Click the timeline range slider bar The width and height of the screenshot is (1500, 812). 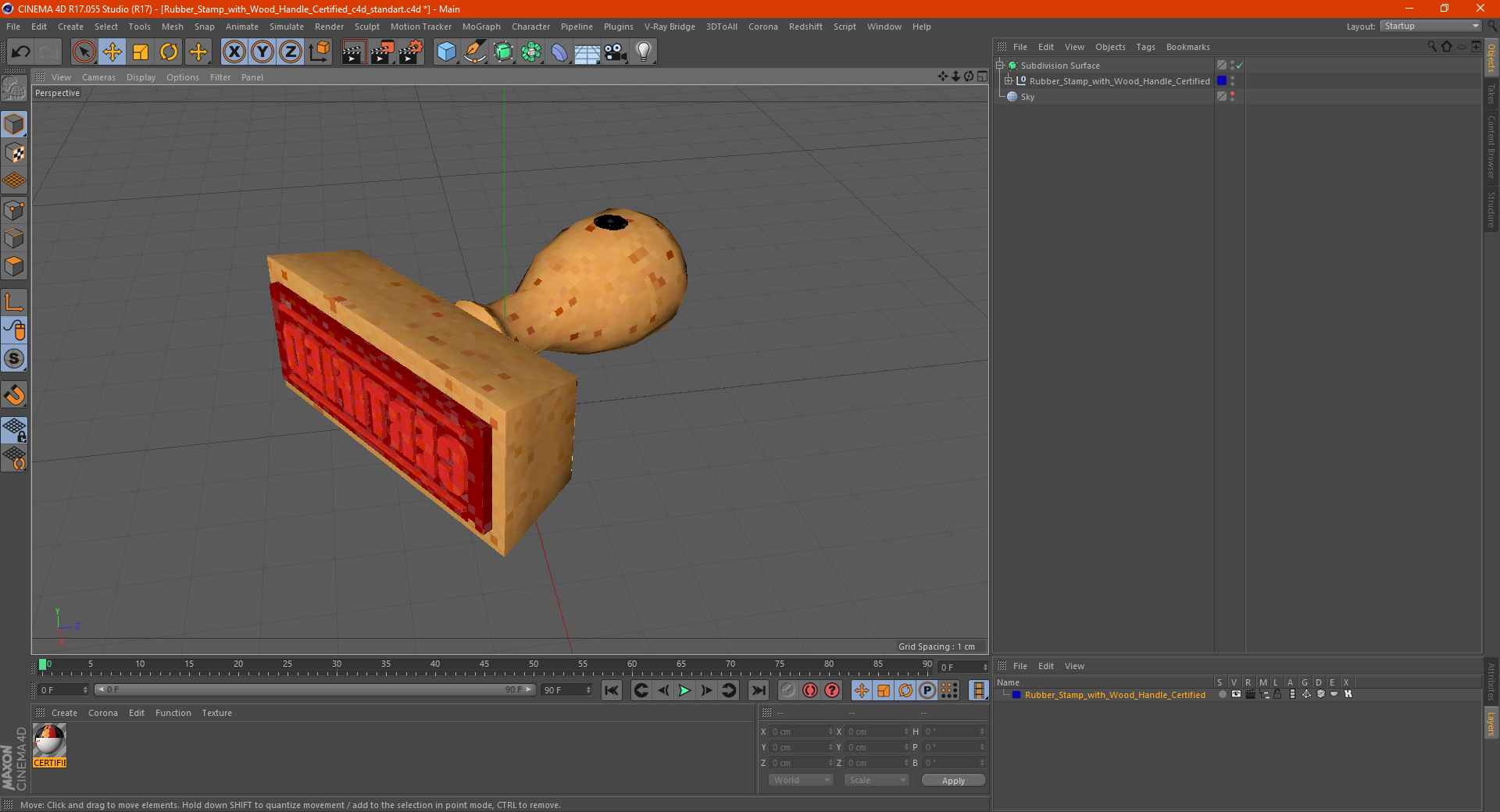315,690
